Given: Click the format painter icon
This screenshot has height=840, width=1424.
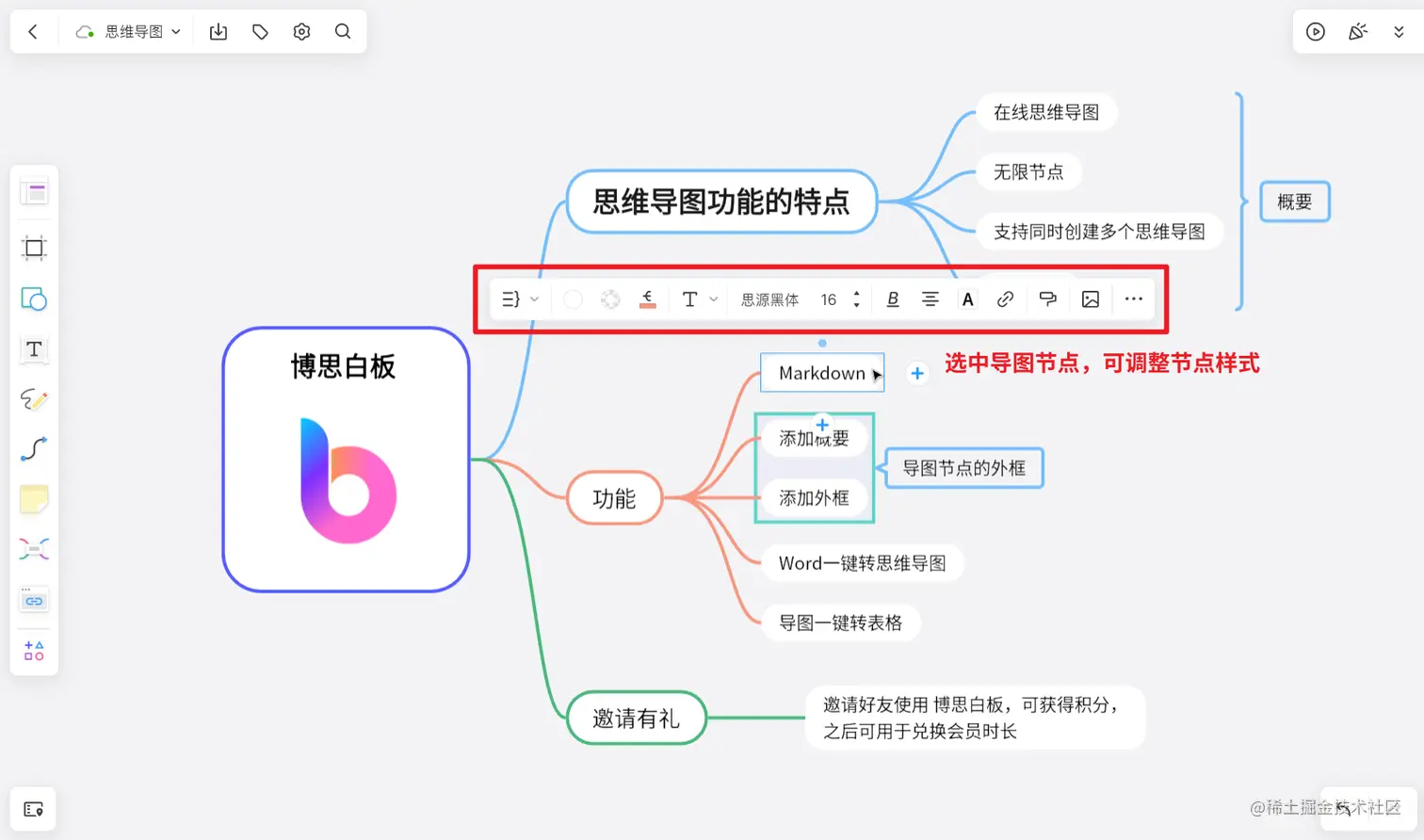Looking at the screenshot, I should [x=1047, y=299].
